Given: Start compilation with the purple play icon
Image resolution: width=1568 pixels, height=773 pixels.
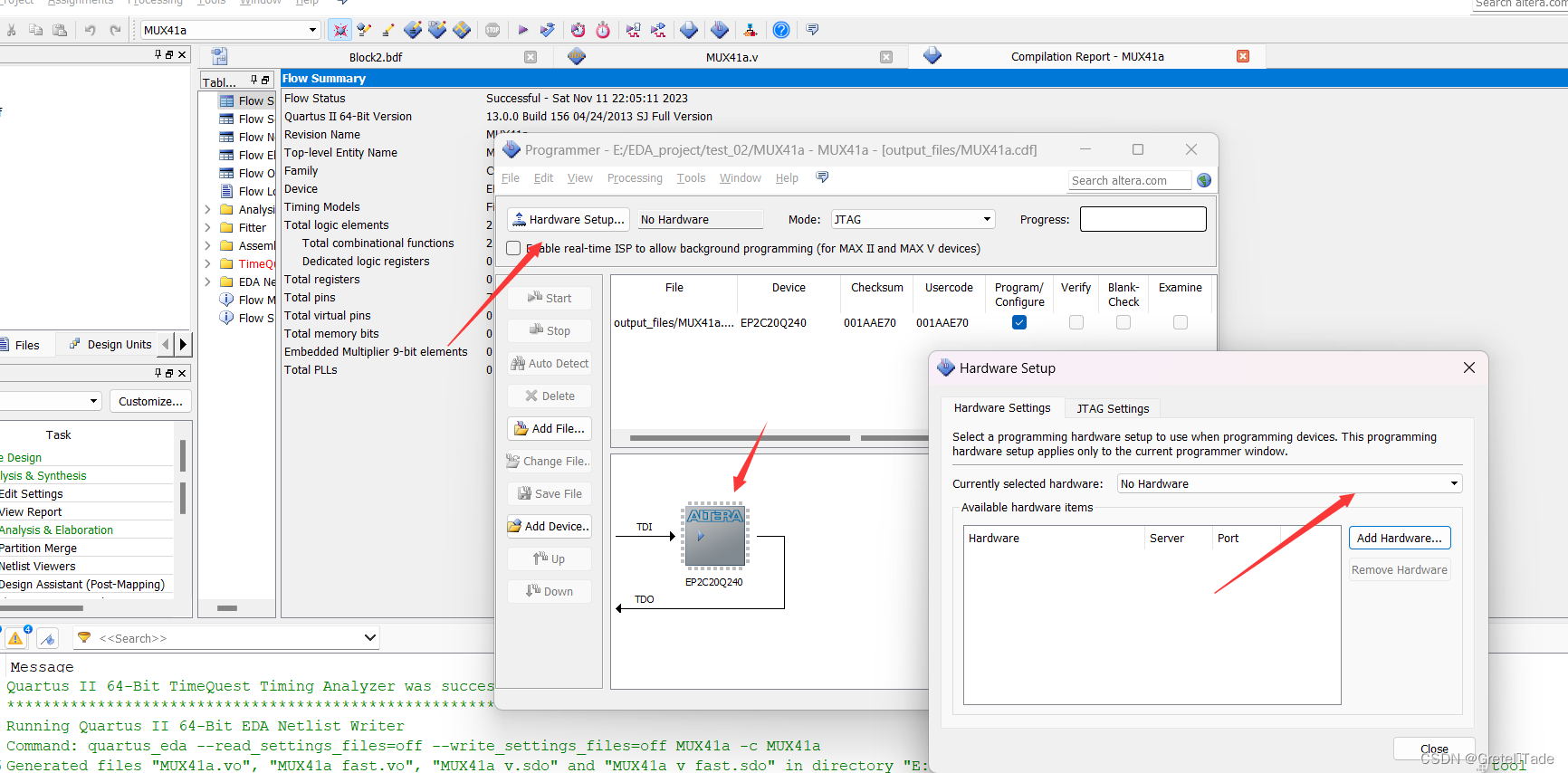Looking at the screenshot, I should click(523, 30).
